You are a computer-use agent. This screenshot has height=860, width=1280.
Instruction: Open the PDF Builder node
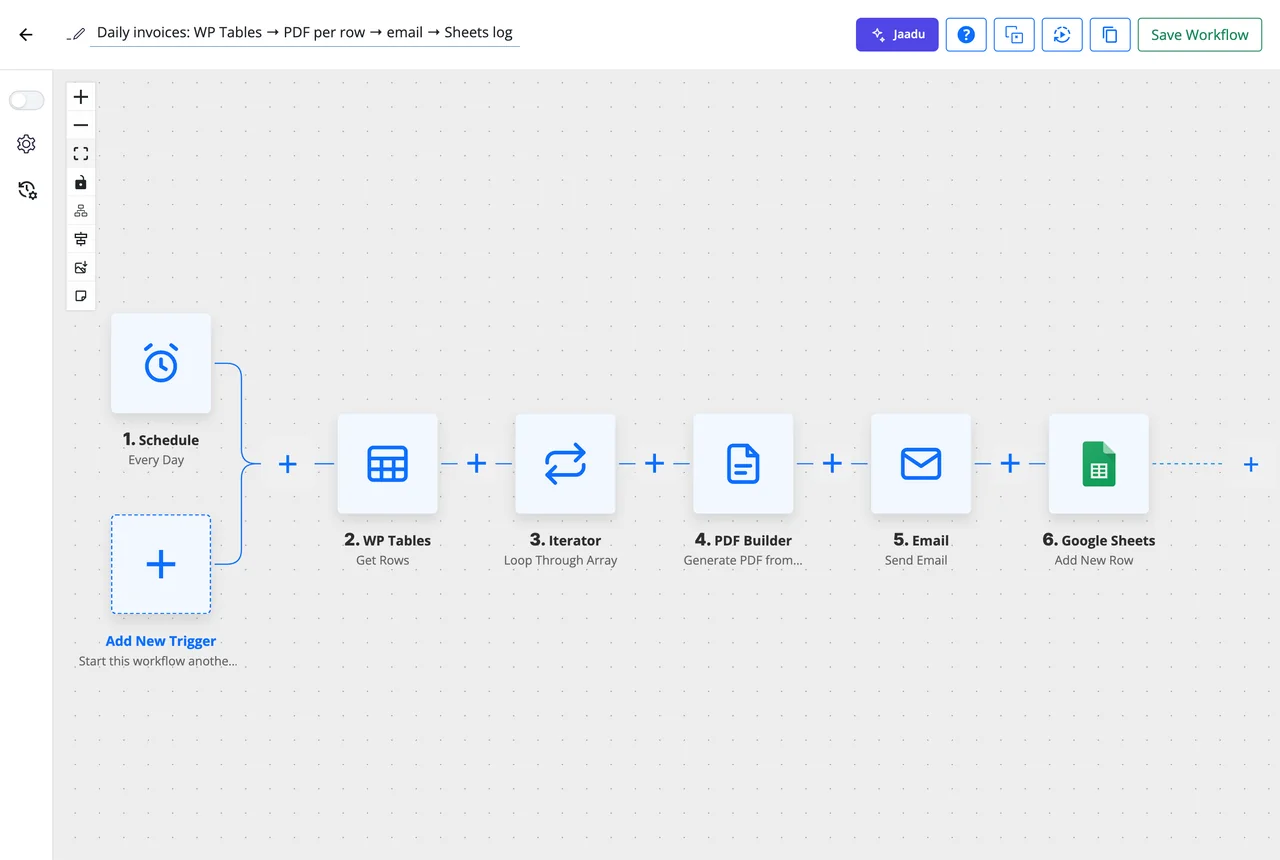click(743, 464)
